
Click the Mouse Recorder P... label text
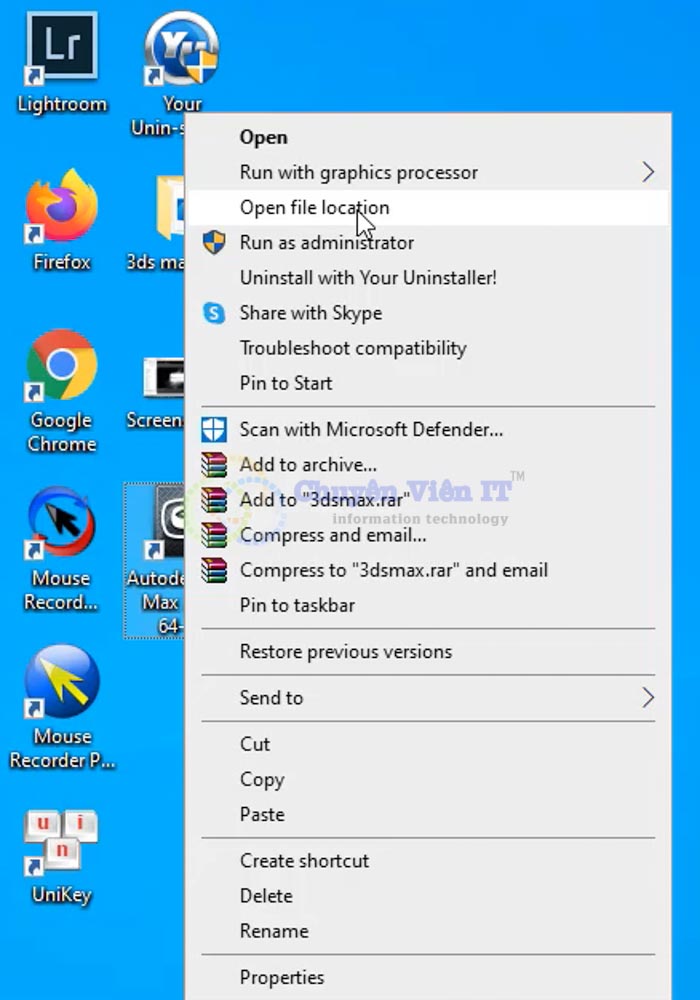click(62, 748)
